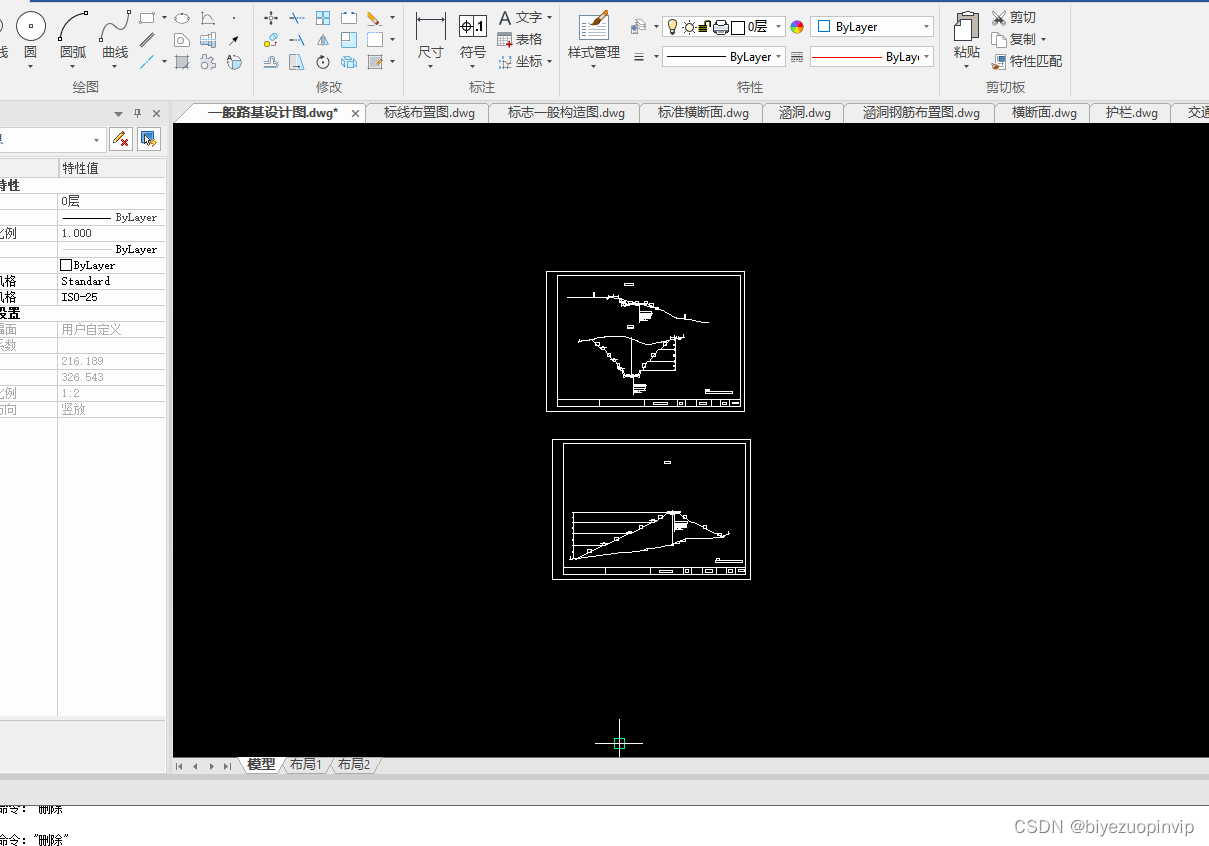Select the Eraser pencil tool
Image resolution: width=1209 pixels, height=846 pixels.
[374, 18]
